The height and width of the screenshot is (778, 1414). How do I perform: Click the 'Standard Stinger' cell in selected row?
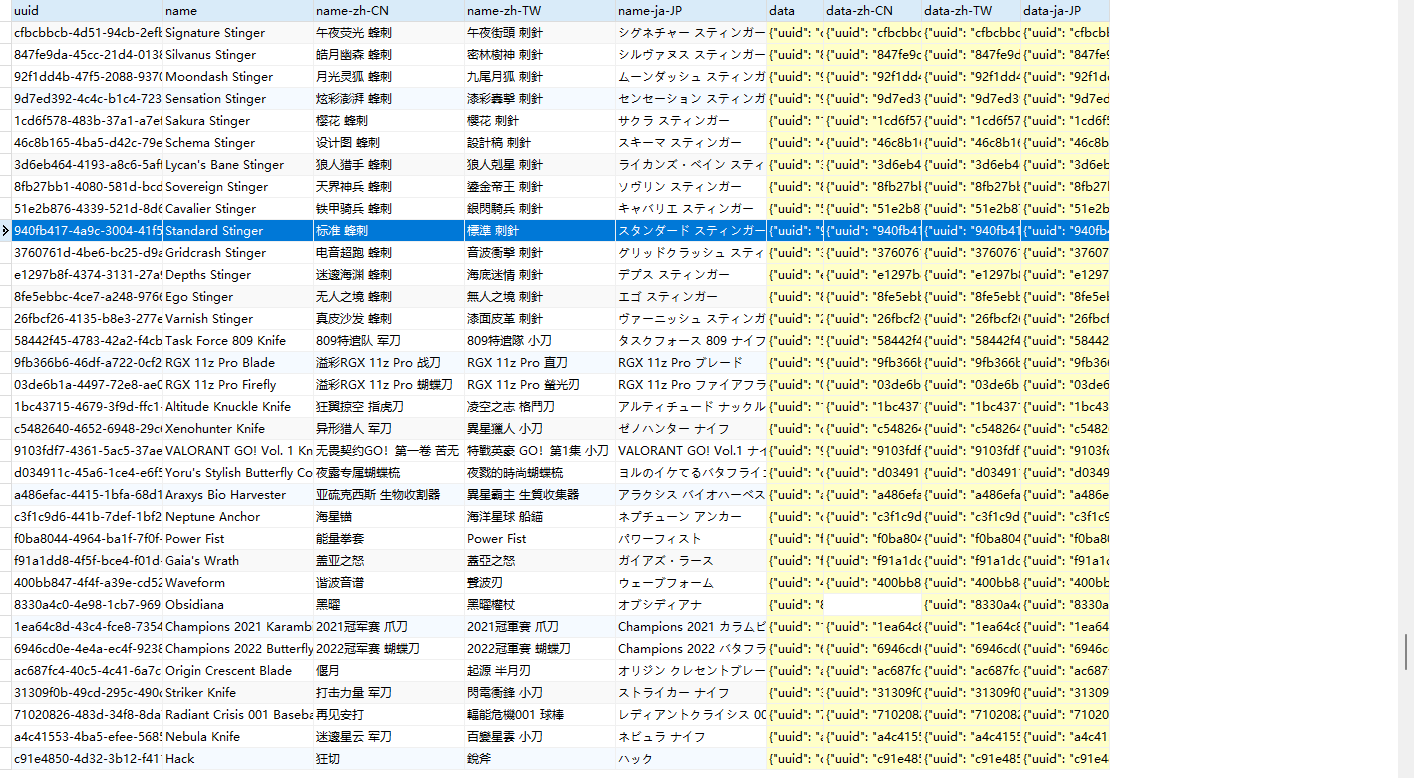pyautogui.click(x=237, y=231)
